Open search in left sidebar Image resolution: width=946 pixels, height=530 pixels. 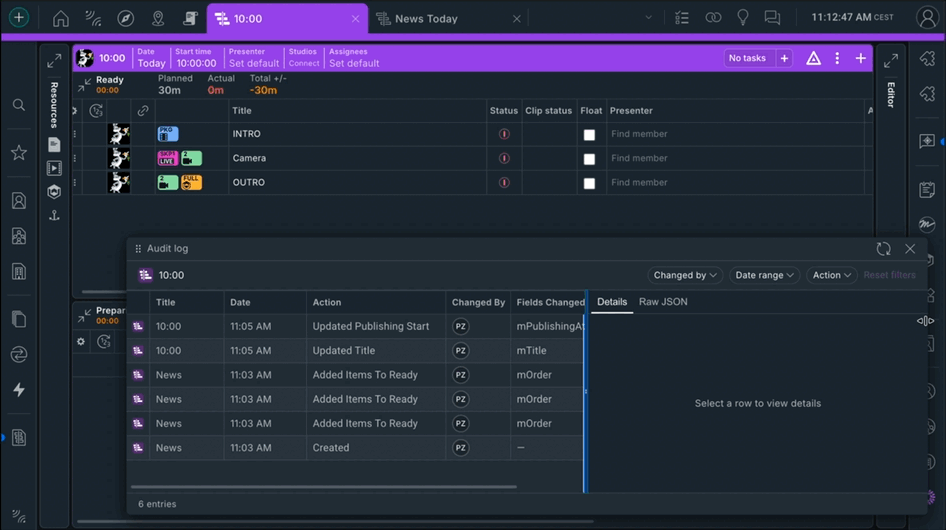(19, 105)
